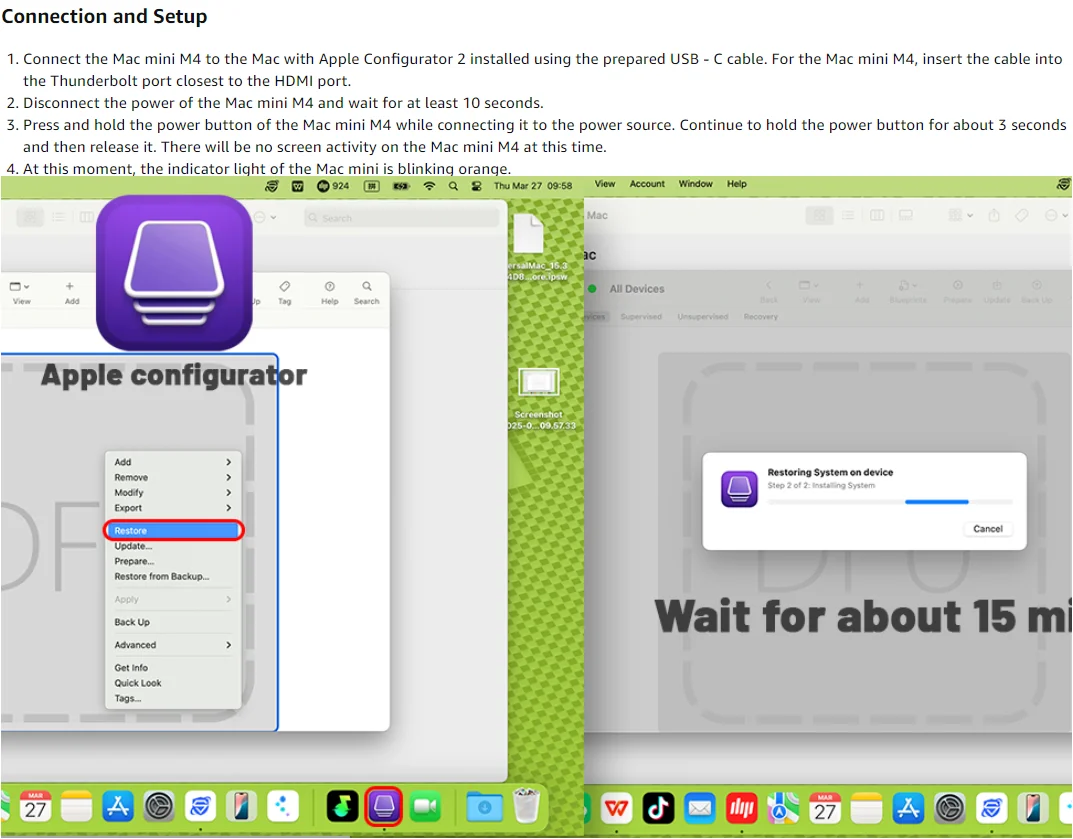Open the TikTok app in the dock
1073x839 pixels.
click(x=658, y=808)
